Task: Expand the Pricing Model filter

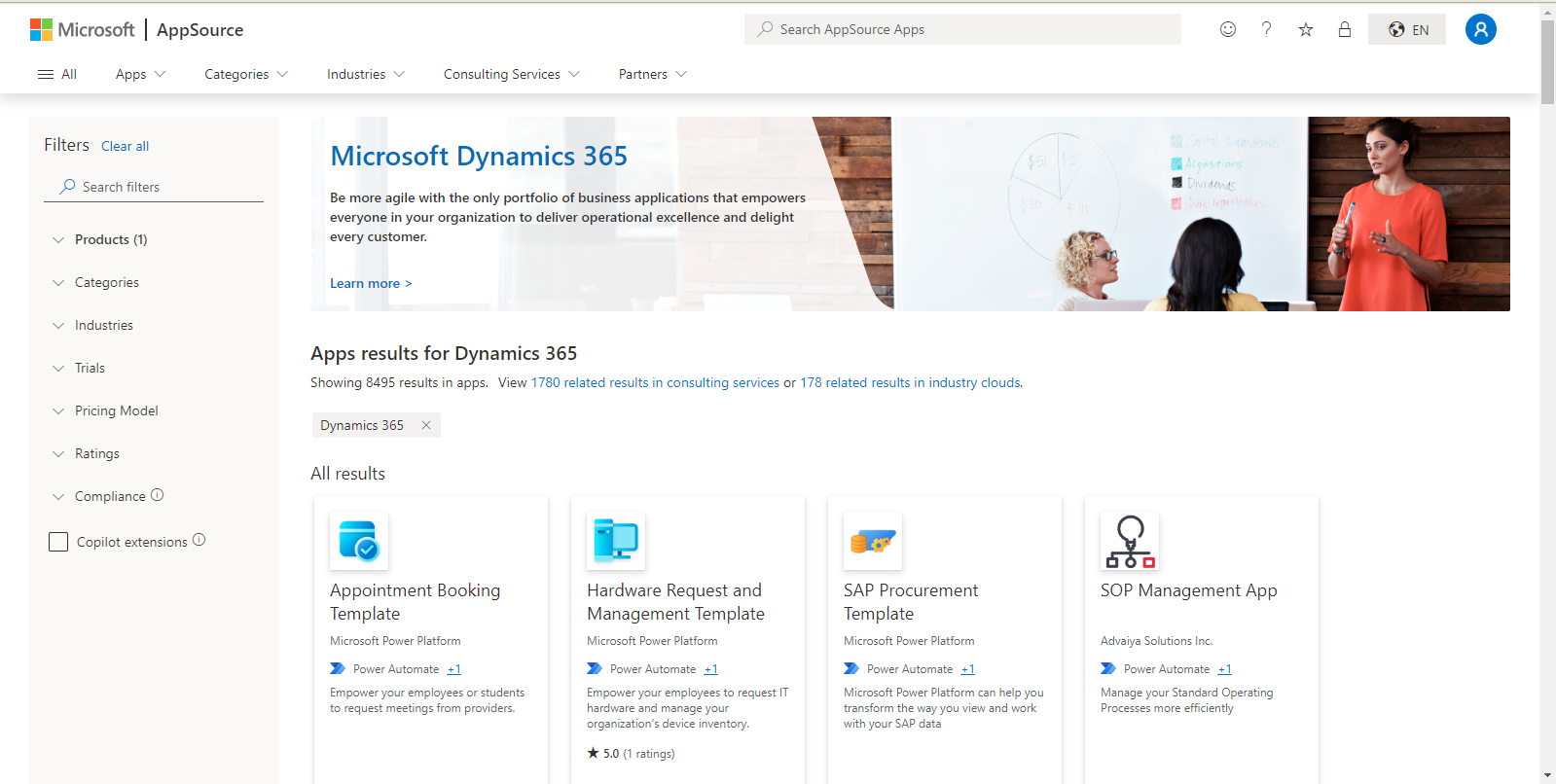Action: 105,410
